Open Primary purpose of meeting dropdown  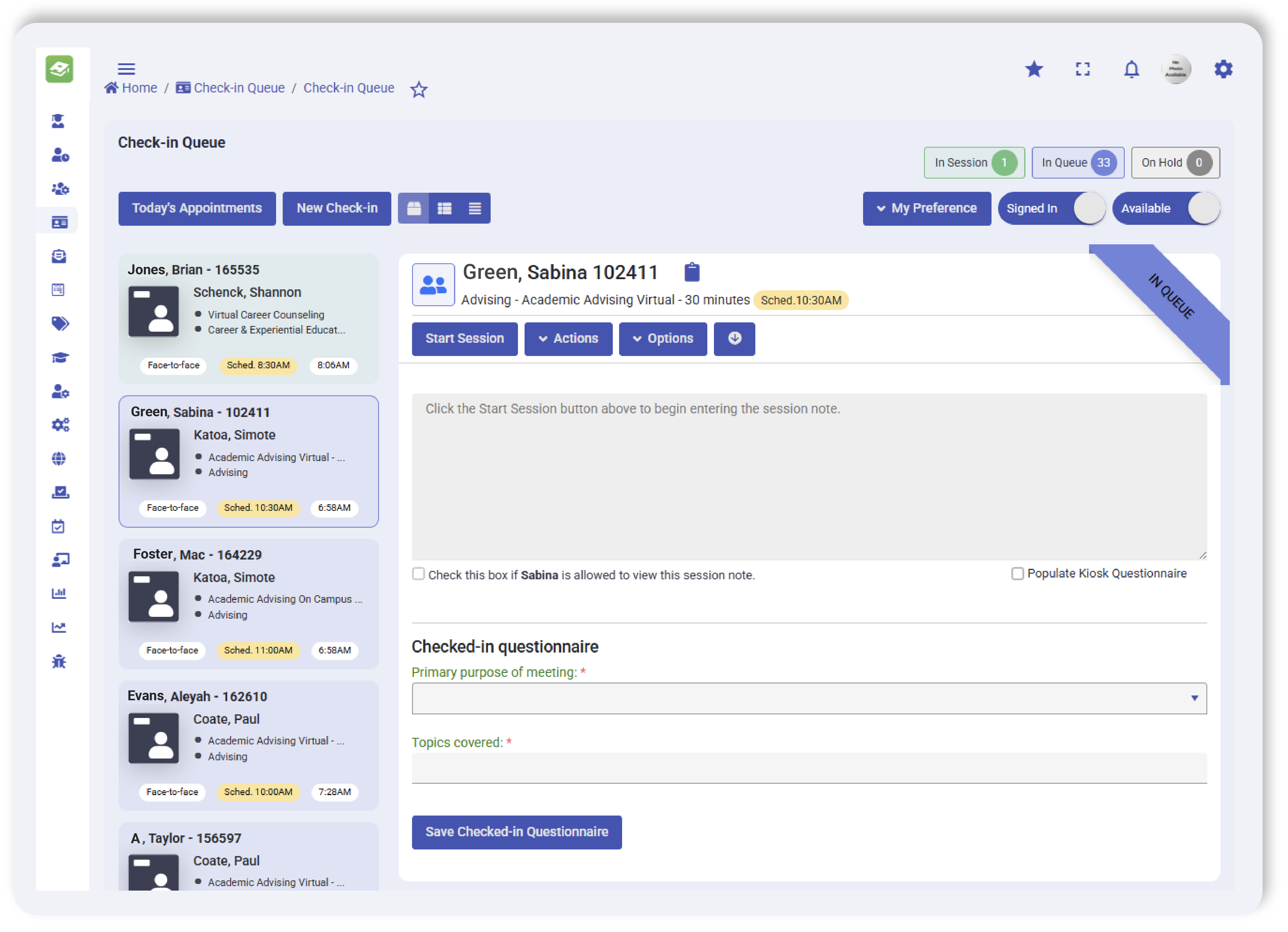(x=809, y=698)
